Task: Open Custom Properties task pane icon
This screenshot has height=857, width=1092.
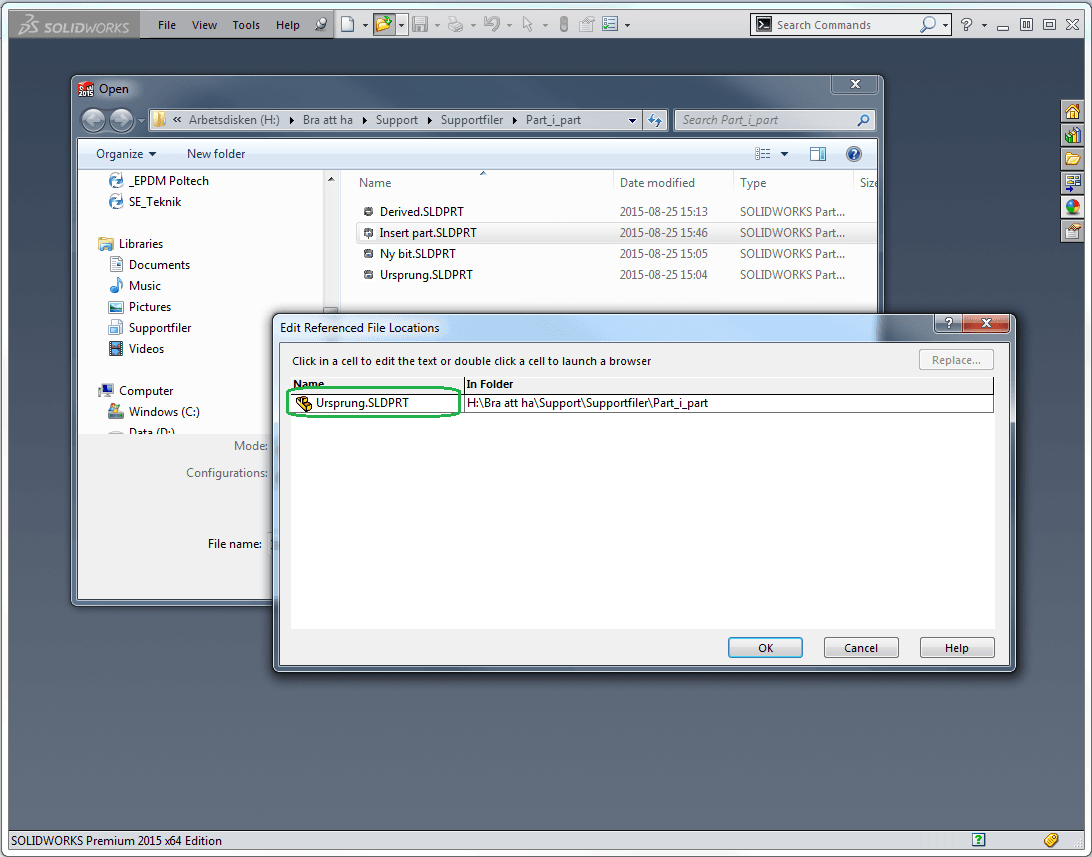Action: 1072,232
